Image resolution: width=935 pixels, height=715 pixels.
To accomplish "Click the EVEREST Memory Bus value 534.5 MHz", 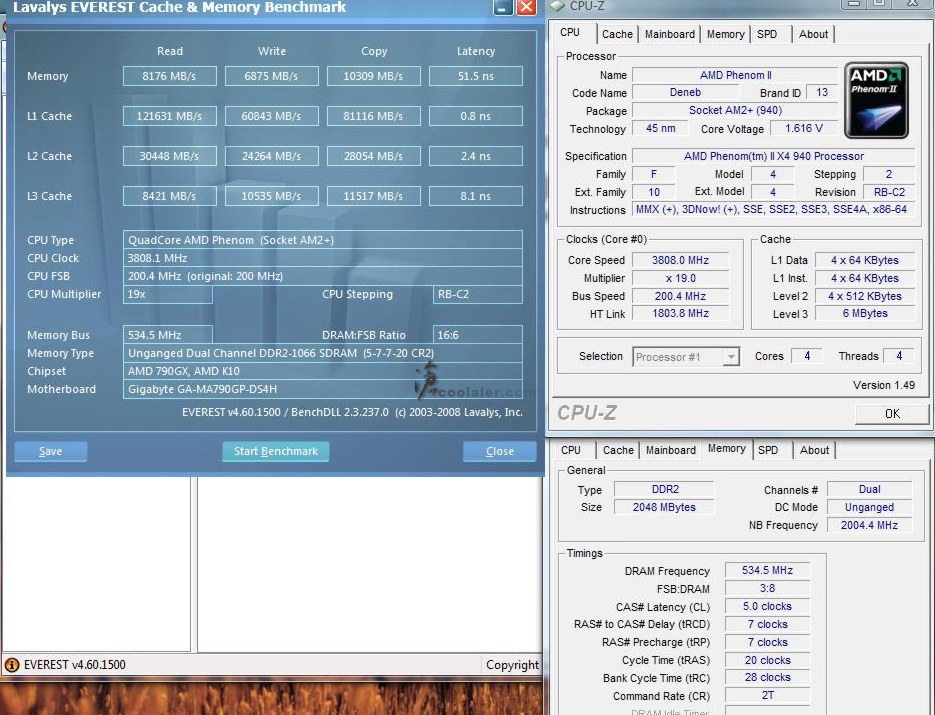I will [x=168, y=335].
